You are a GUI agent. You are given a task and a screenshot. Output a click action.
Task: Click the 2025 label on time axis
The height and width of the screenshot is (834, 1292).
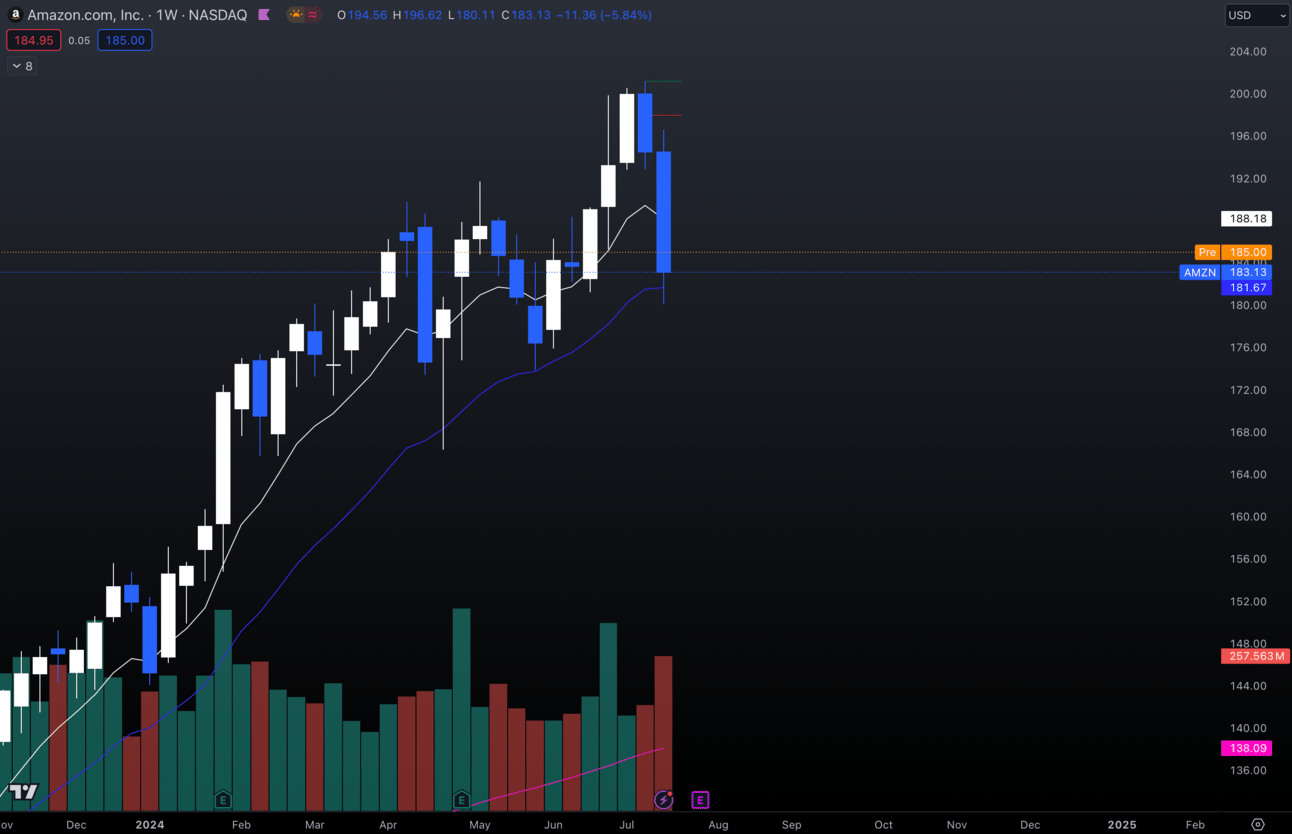coord(1122,825)
